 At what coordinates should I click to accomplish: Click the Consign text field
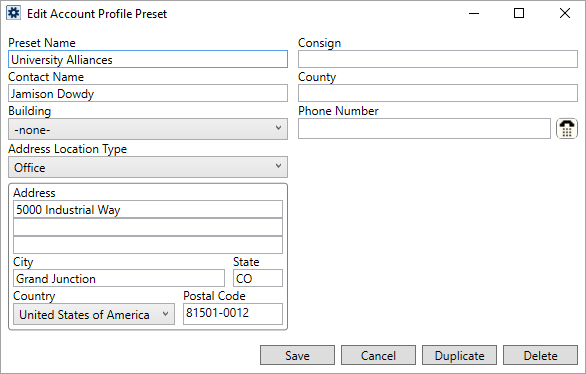438,59
